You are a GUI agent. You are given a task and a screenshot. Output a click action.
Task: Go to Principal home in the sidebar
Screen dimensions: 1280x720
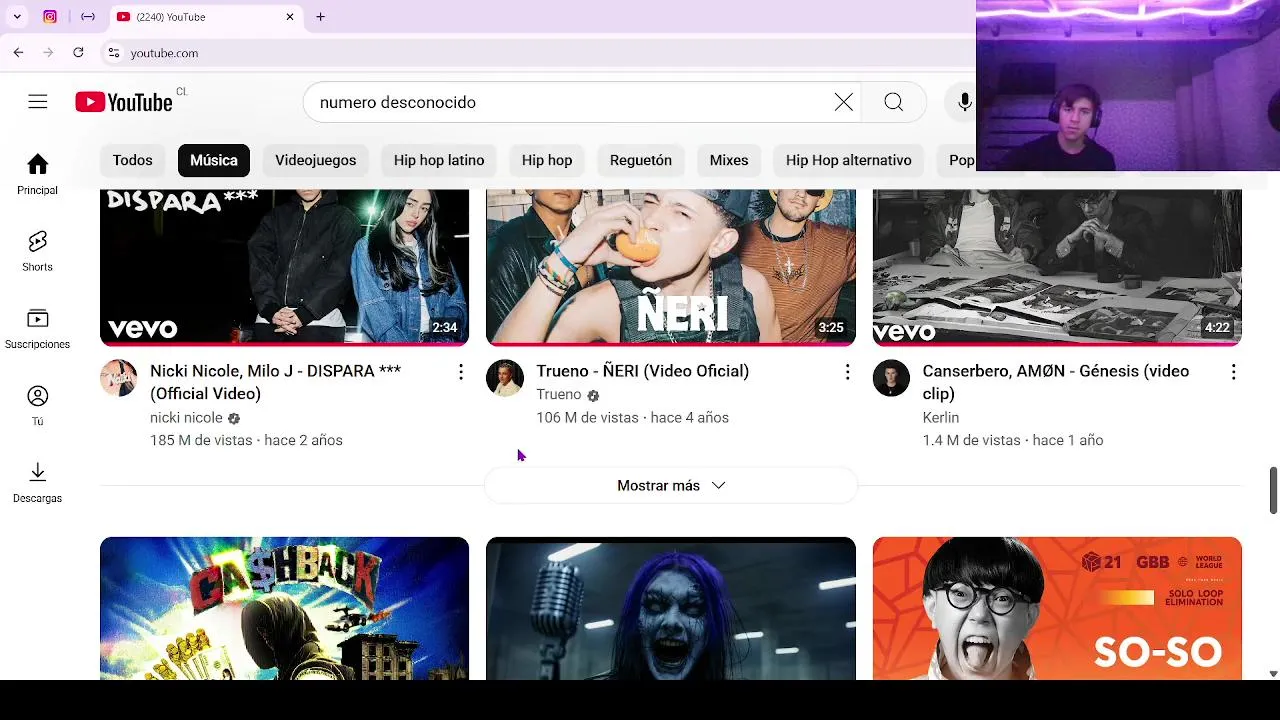(38, 174)
